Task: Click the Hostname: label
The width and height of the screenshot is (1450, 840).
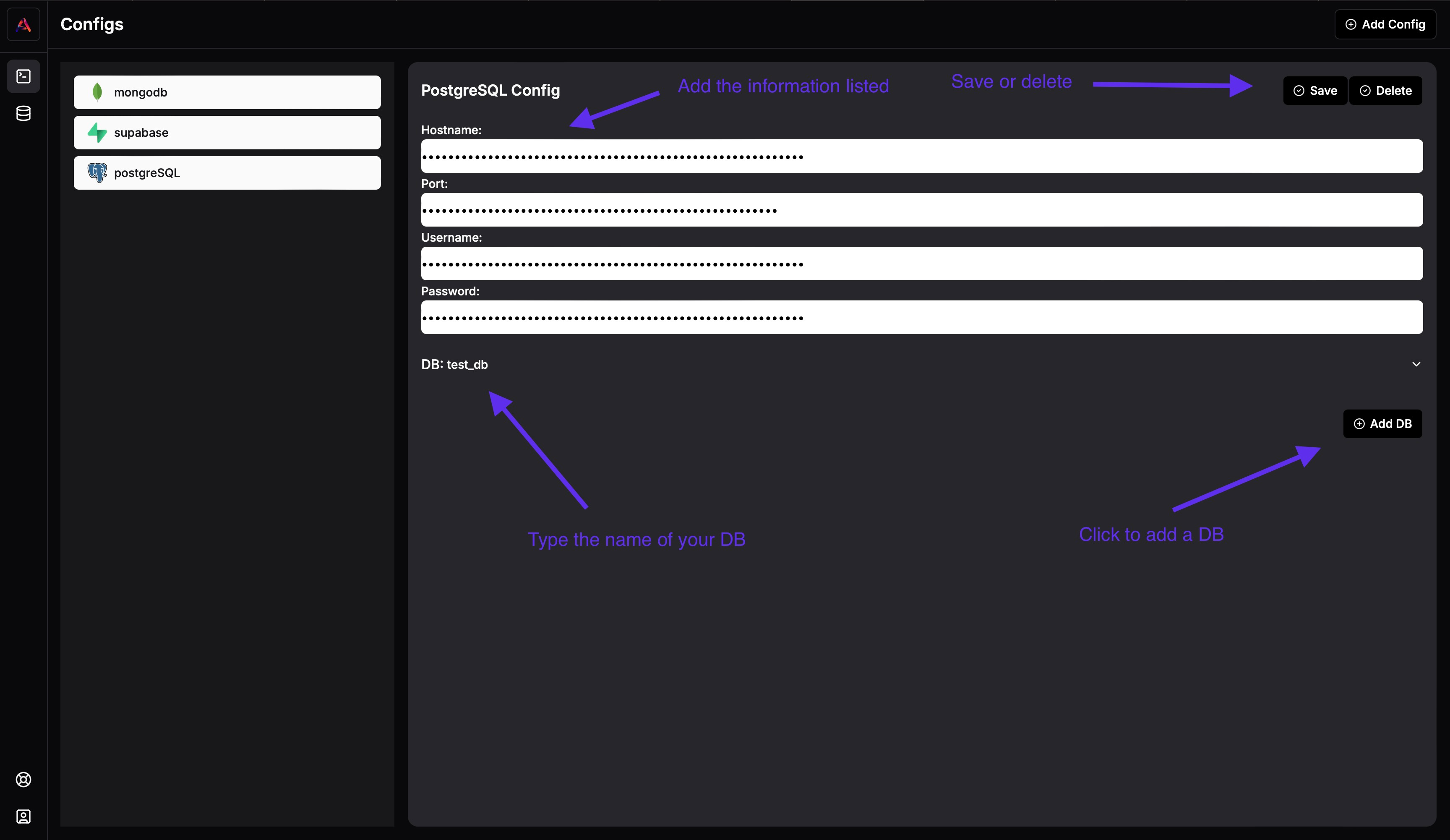Action: pos(451,130)
